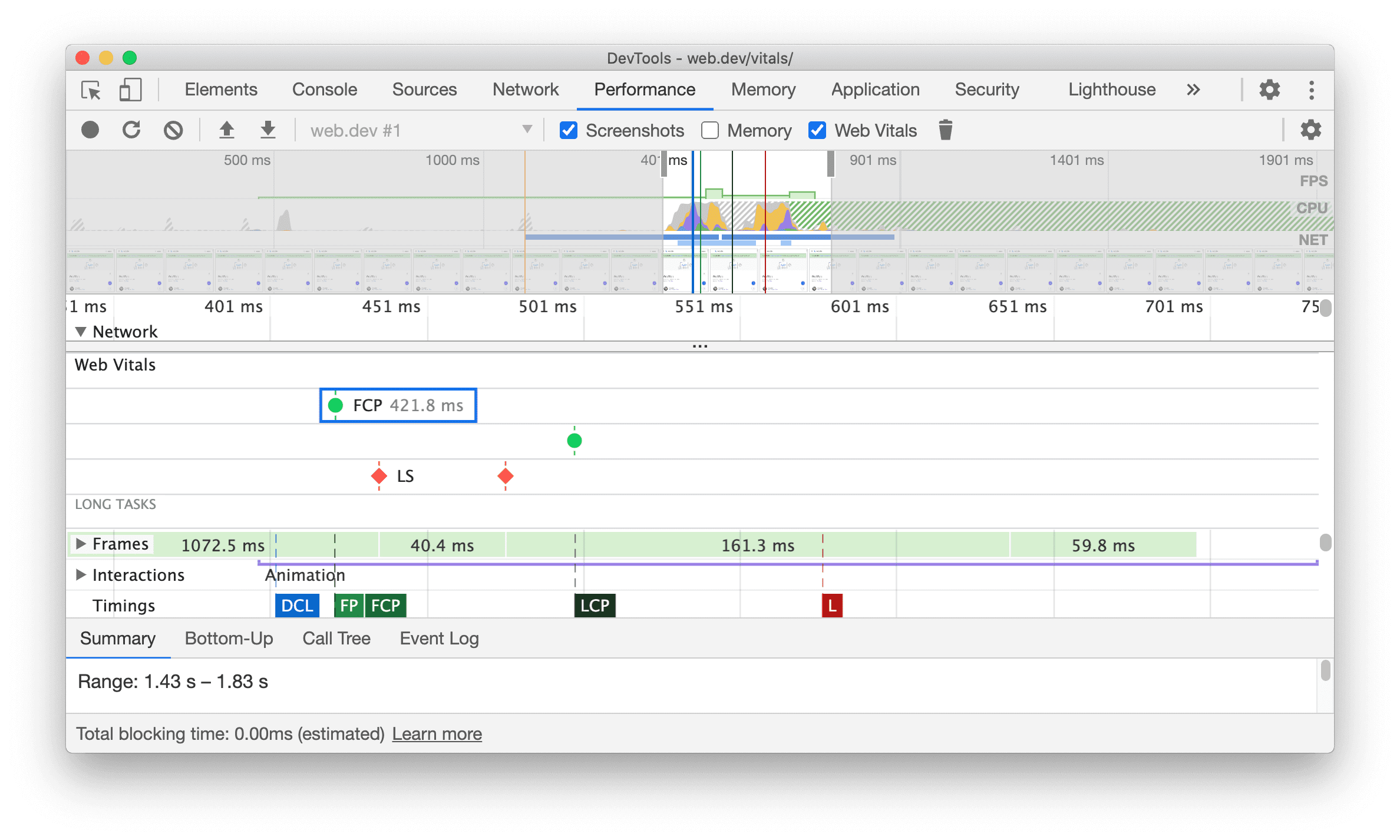
Task: Click the DevTools main settings gear
Action: pyautogui.click(x=1269, y=90)
